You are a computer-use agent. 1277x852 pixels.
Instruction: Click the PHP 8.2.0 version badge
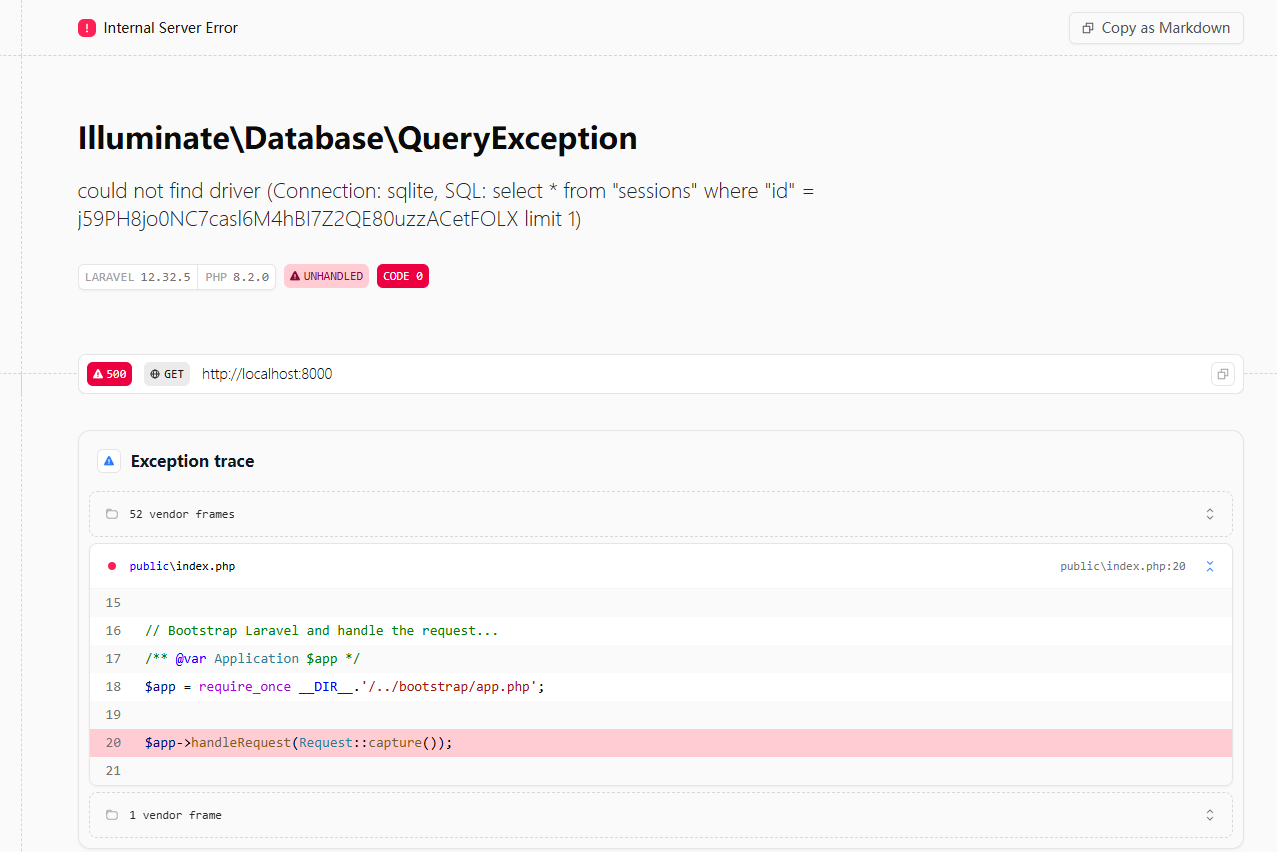[x=237, y=277]
